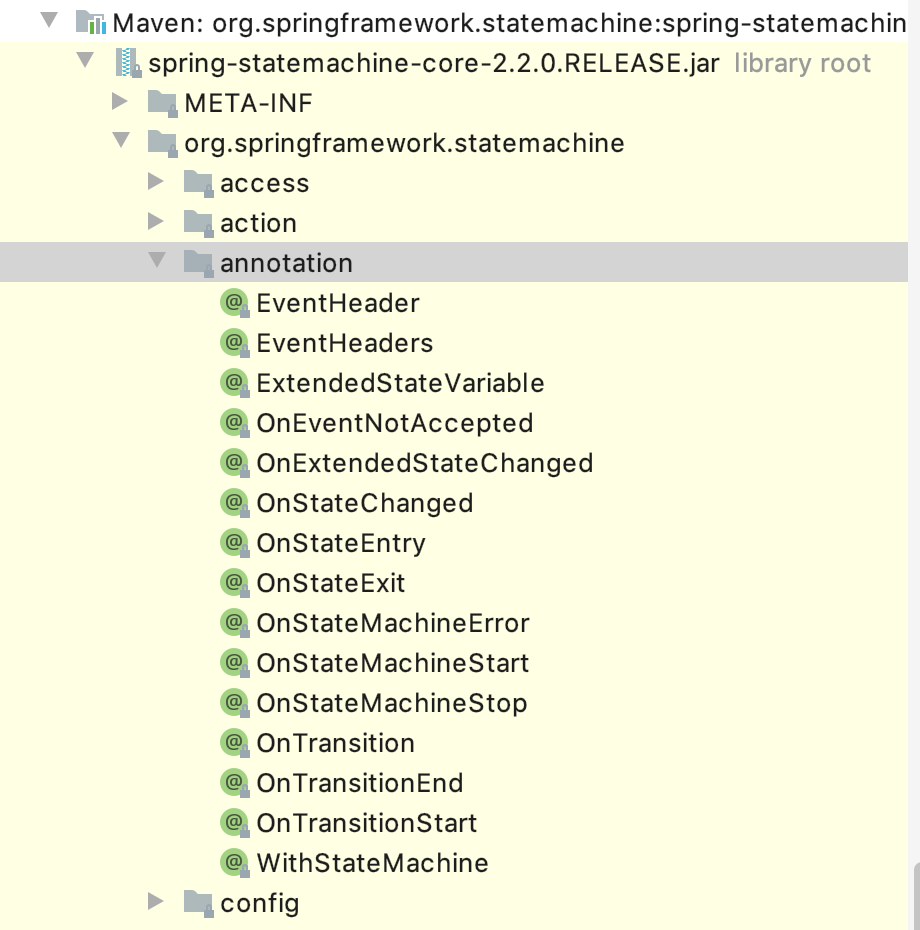The height and width of the screenshot is (930, 920).
Task: Select the OnTransition annotation
Action: click(x=336, y=743)
